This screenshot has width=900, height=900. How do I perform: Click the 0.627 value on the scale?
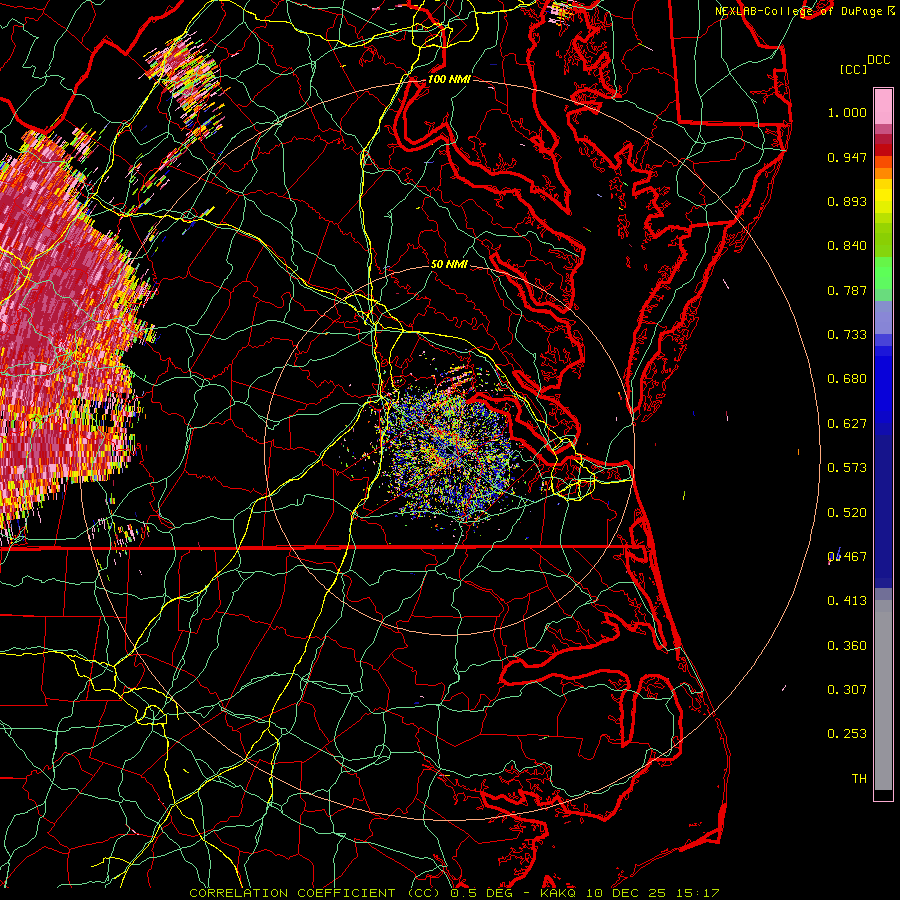pos(847,424)
